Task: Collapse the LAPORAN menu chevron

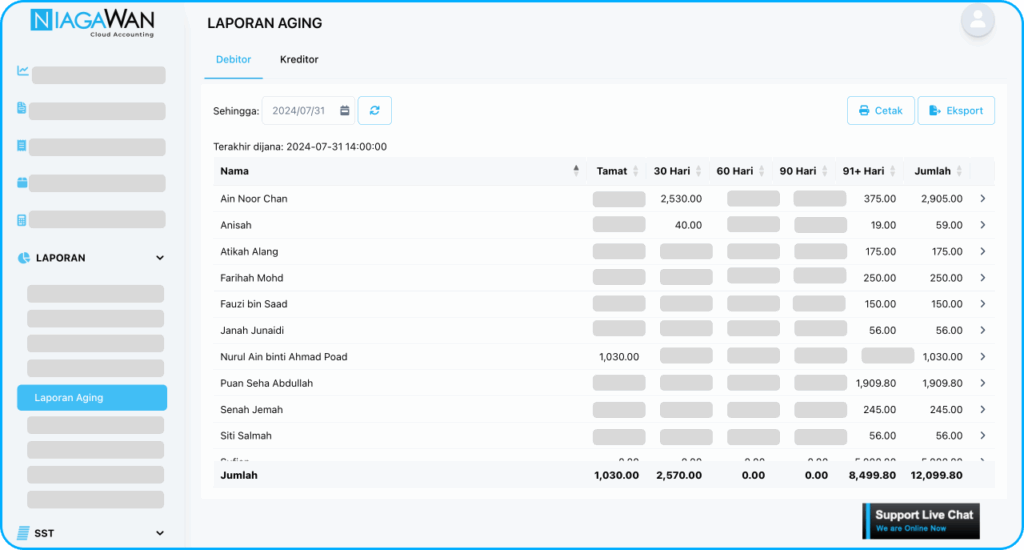Action: coord(160,258)
